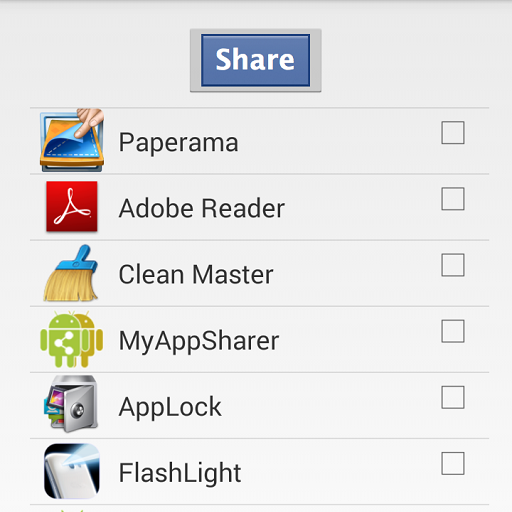512x512 pixels.
Task: Tap the blue Share button
Action: click(255, 60)
